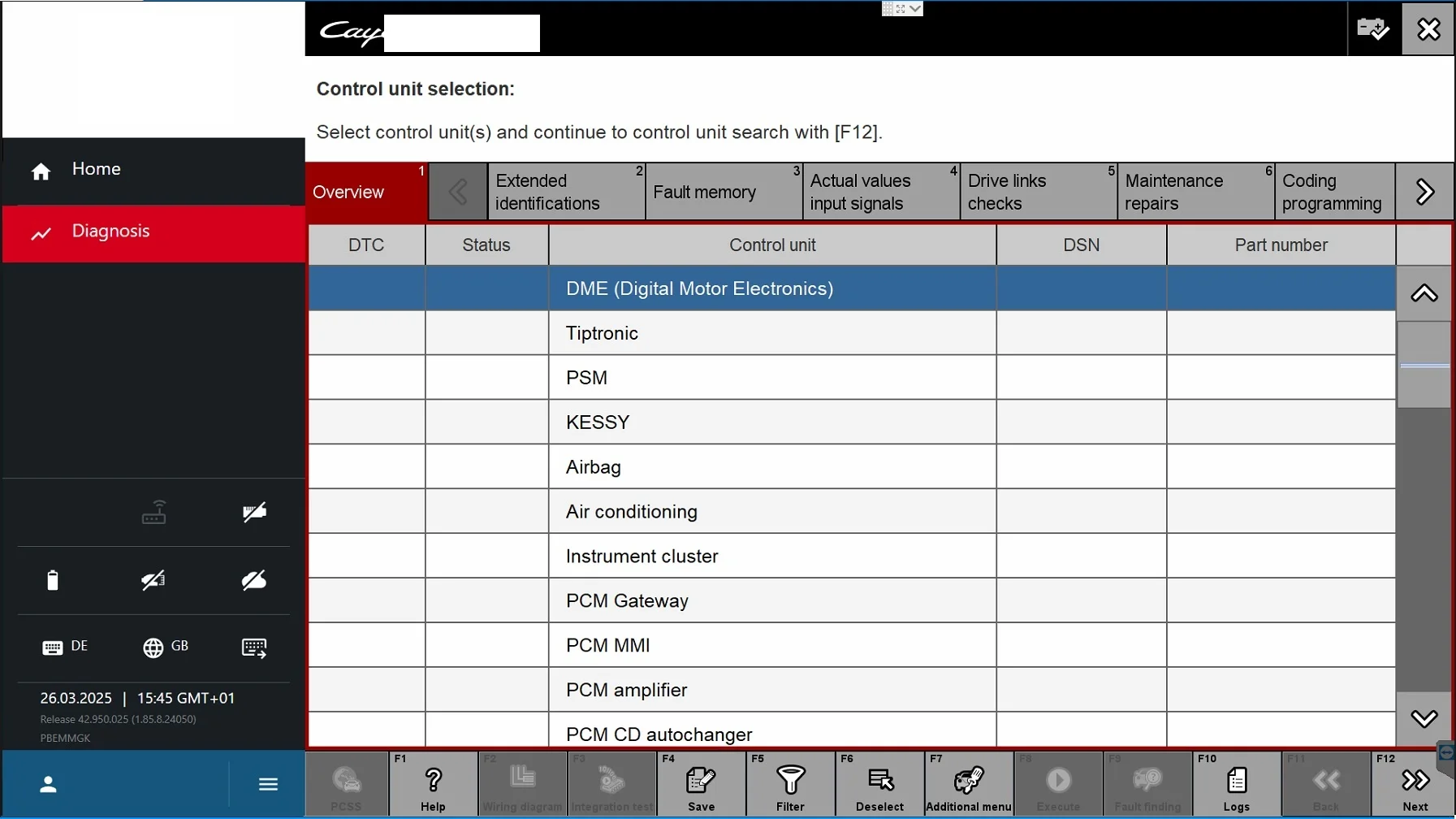Screen dimensions: 1456x819
Task: Click the router connection status icon
Action: 154,513
